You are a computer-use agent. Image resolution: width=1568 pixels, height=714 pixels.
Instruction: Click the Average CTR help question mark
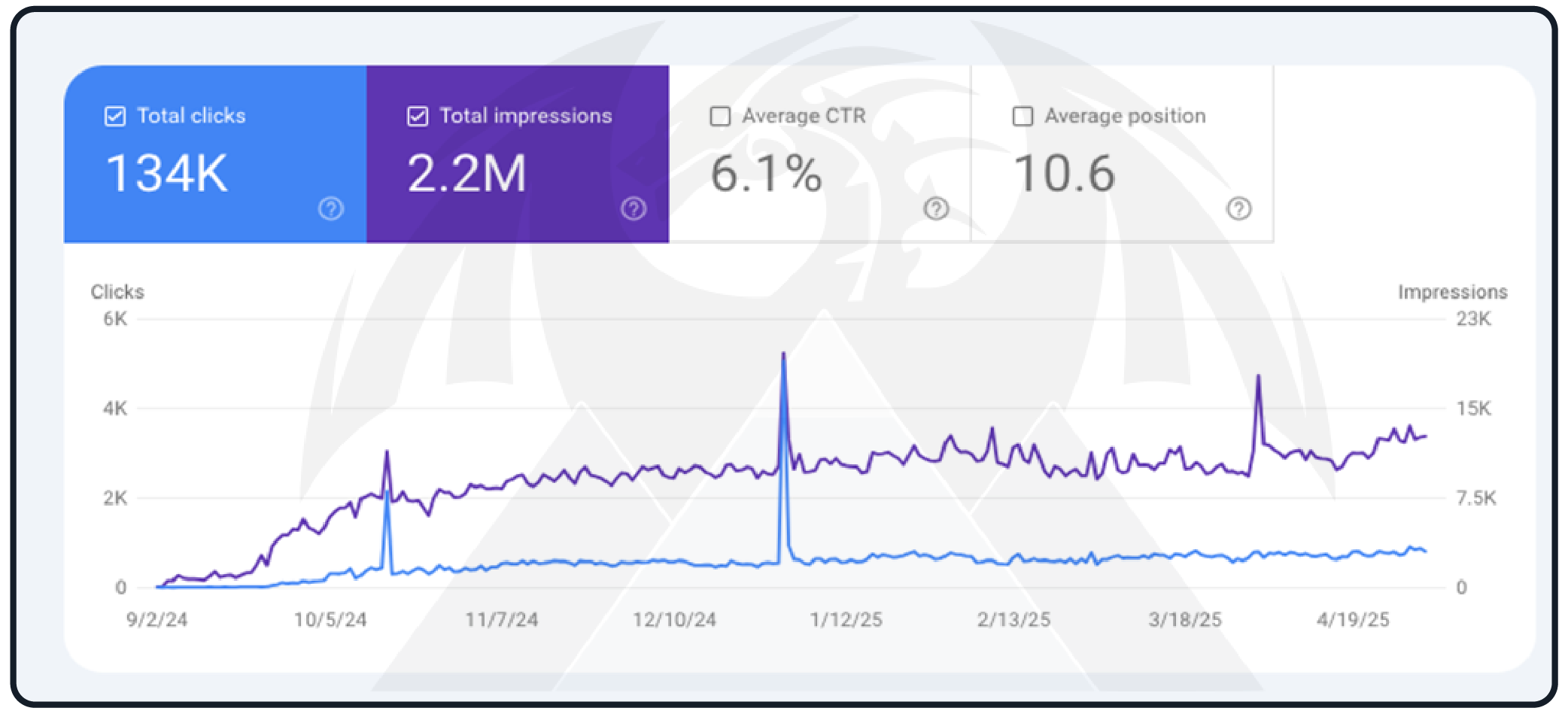tap(936, 208)
